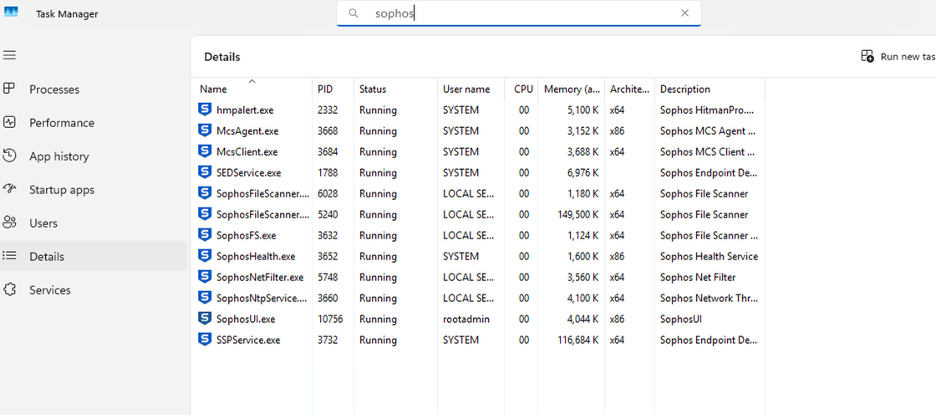Click the Sophos Health Service description
This screenshot has height=416, width=936.
[x=709, y=256]
